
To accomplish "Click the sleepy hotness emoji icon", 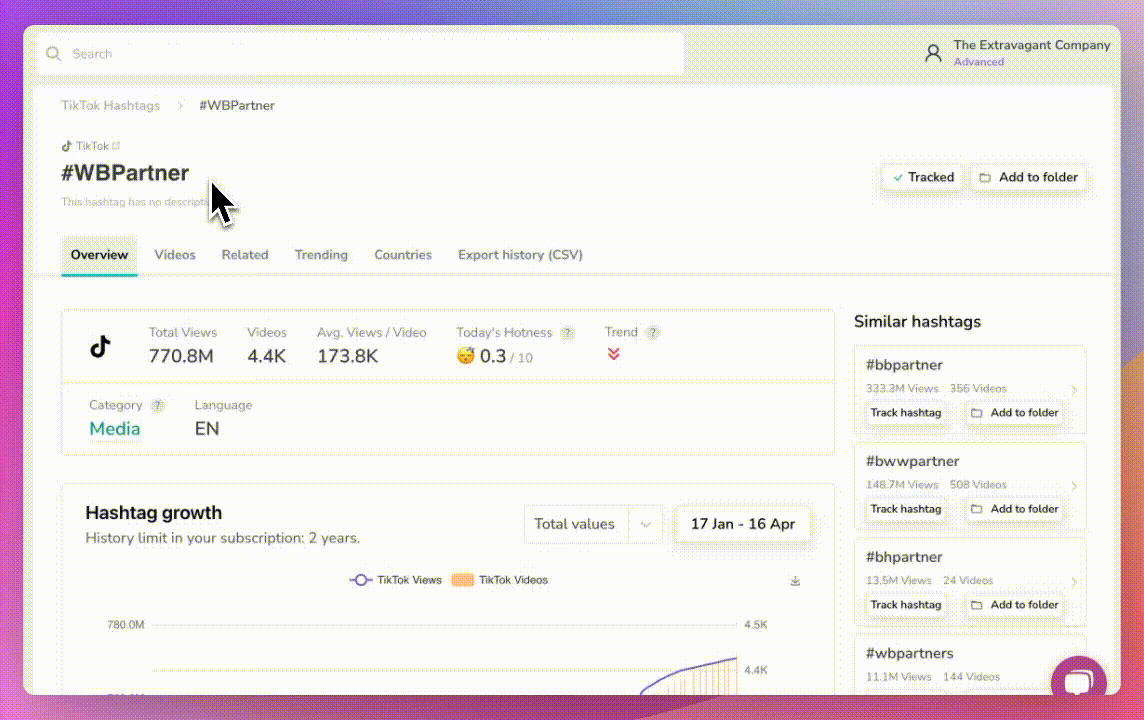I will point(465,356).
